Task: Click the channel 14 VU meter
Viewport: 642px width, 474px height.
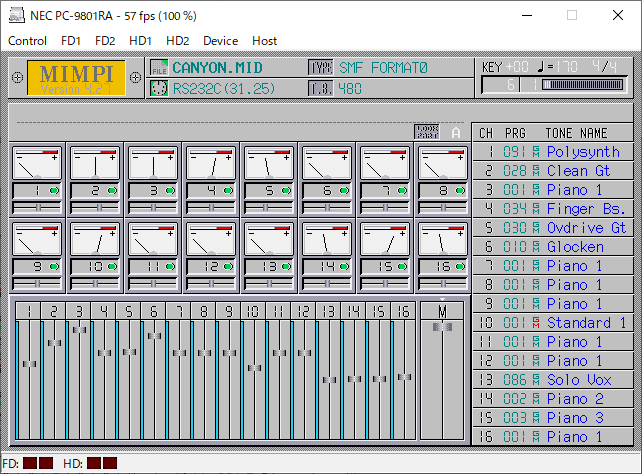Action: [x=327, y=240]
